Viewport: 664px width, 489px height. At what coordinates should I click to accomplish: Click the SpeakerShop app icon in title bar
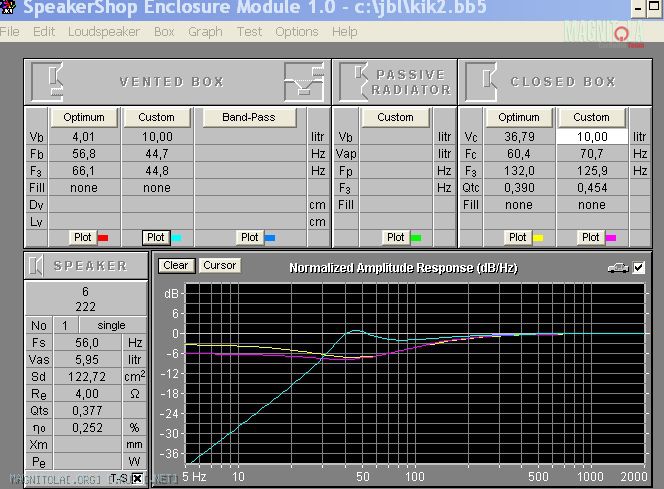(x=10, y=10)
